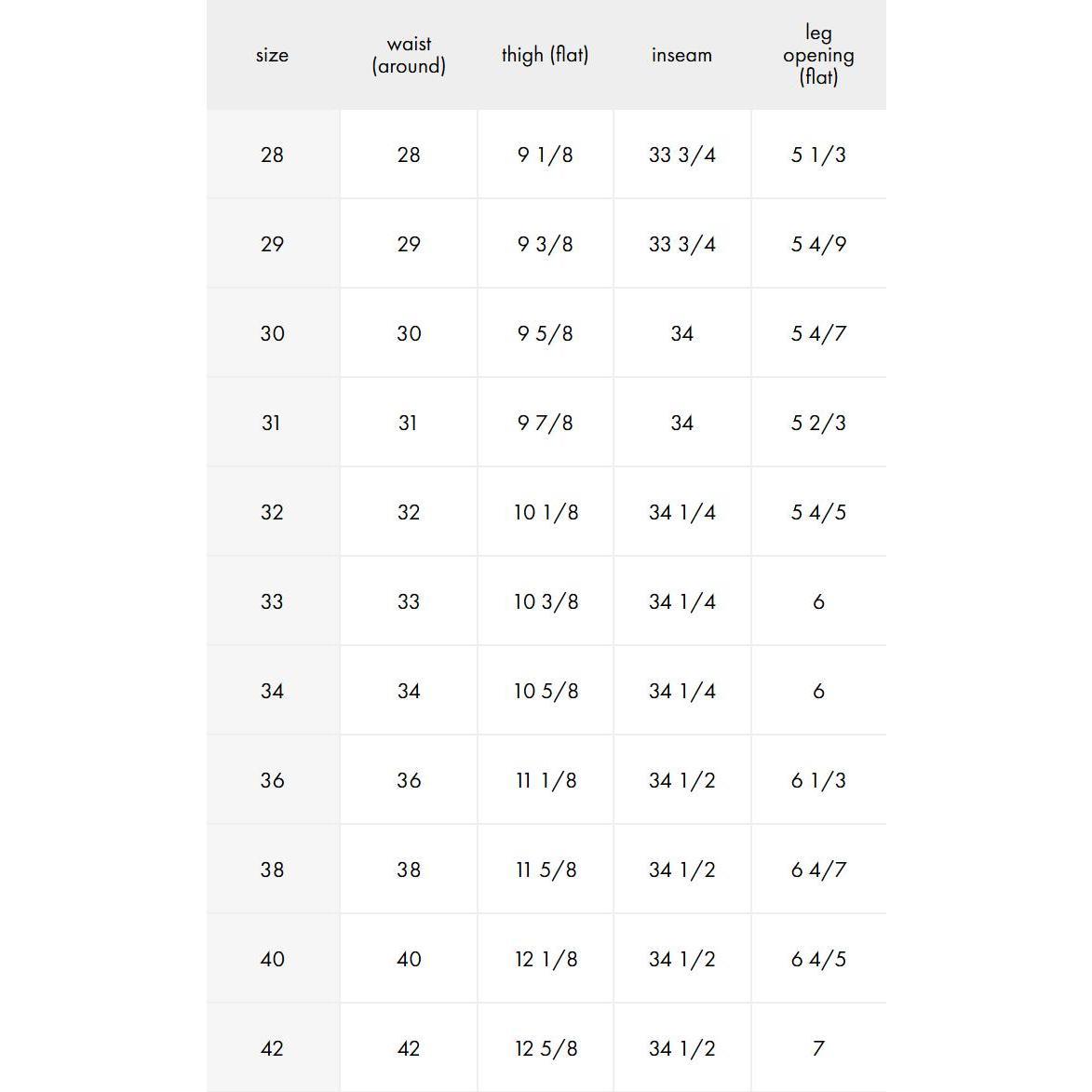The width and height of the screenshot is (1092, 1092).
Task: Click the "thigh (flat)" header cell
Action: coord(545,55)
